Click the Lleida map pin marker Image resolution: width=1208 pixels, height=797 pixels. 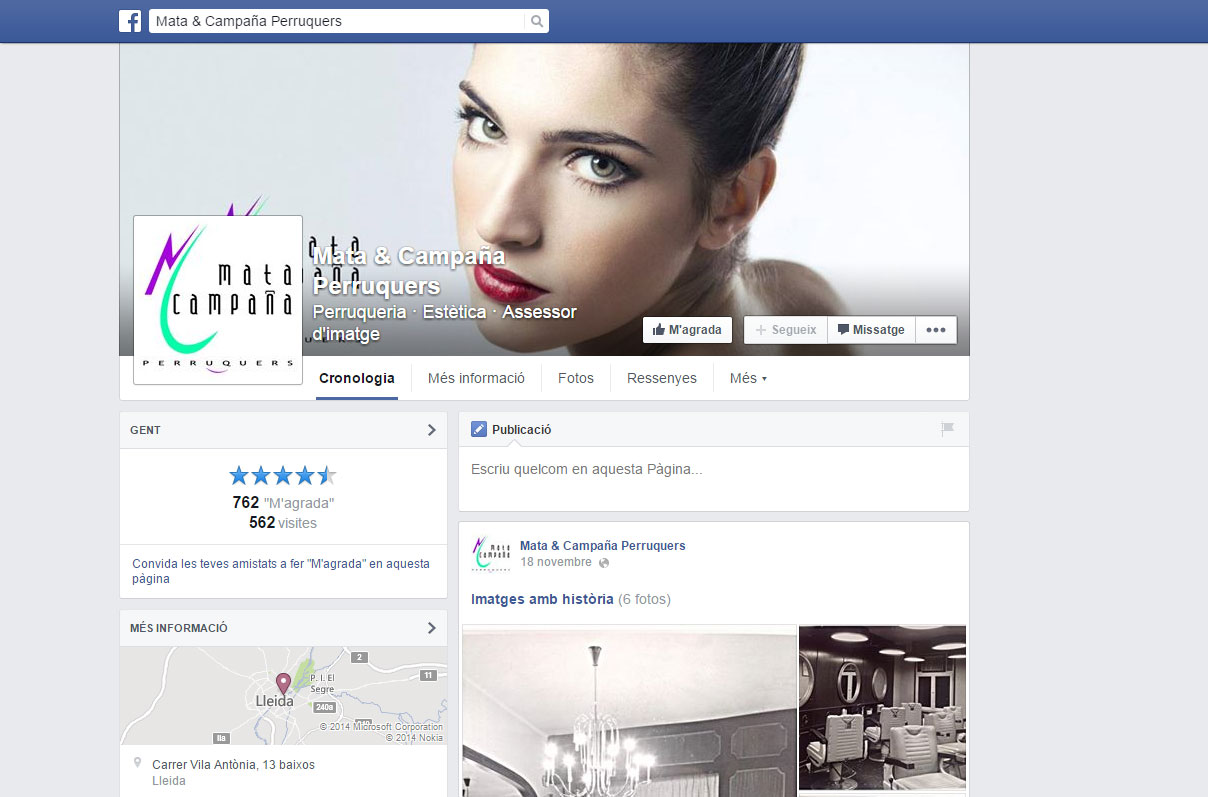tap(283, 684)
